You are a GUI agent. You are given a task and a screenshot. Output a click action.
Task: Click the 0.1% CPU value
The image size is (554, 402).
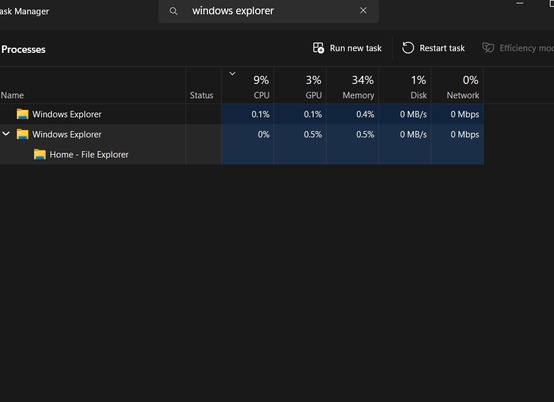point(260,114)
